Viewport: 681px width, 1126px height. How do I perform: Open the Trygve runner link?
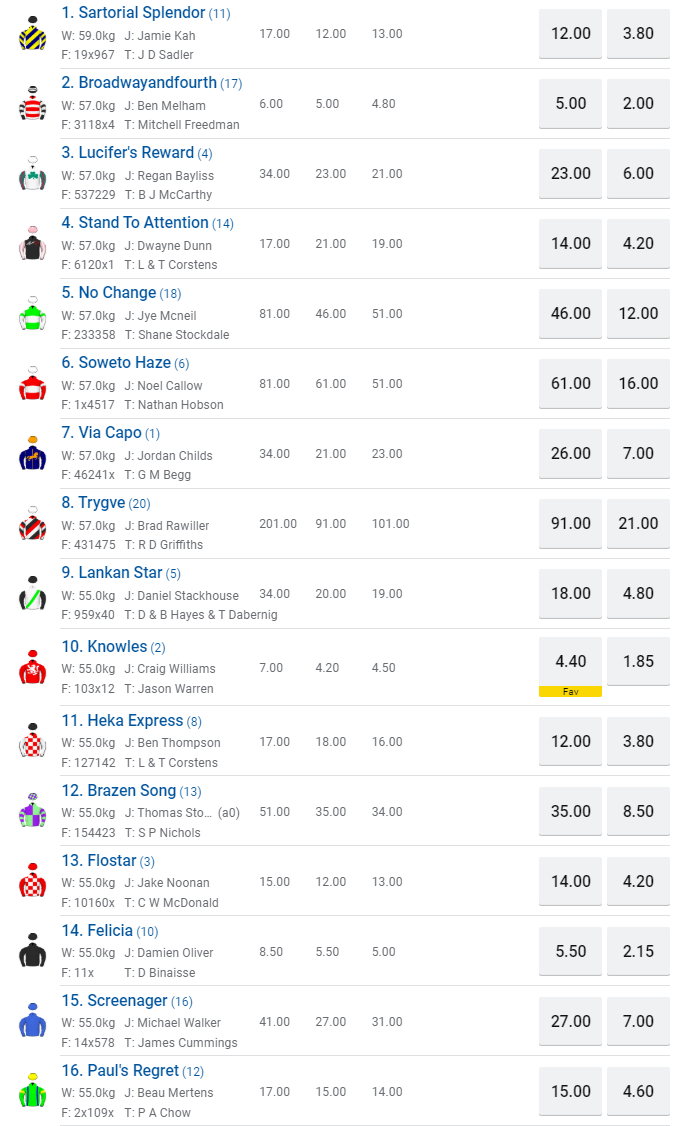tap(101, 503)
